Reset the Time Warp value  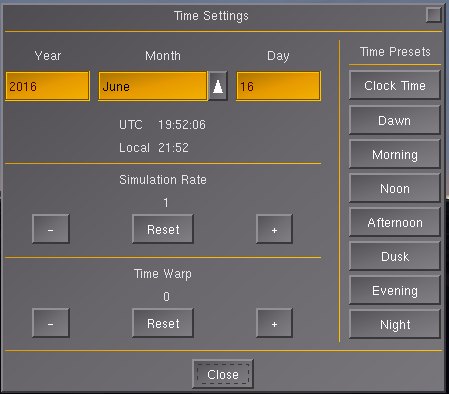click(163, 323)
